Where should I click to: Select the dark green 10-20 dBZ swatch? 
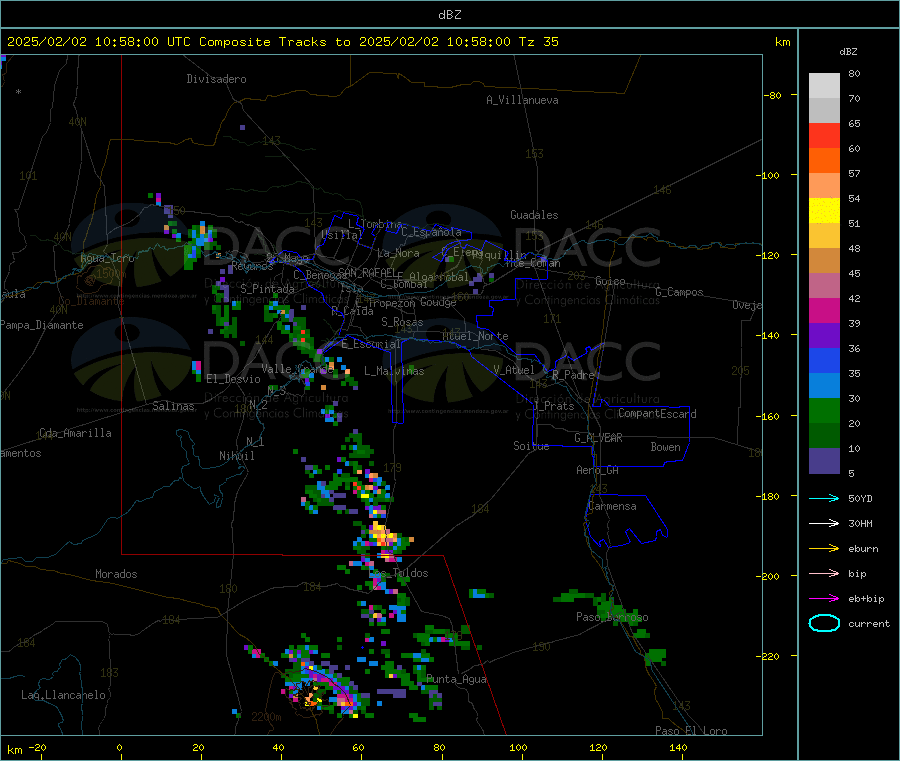[x=824, y=436]
